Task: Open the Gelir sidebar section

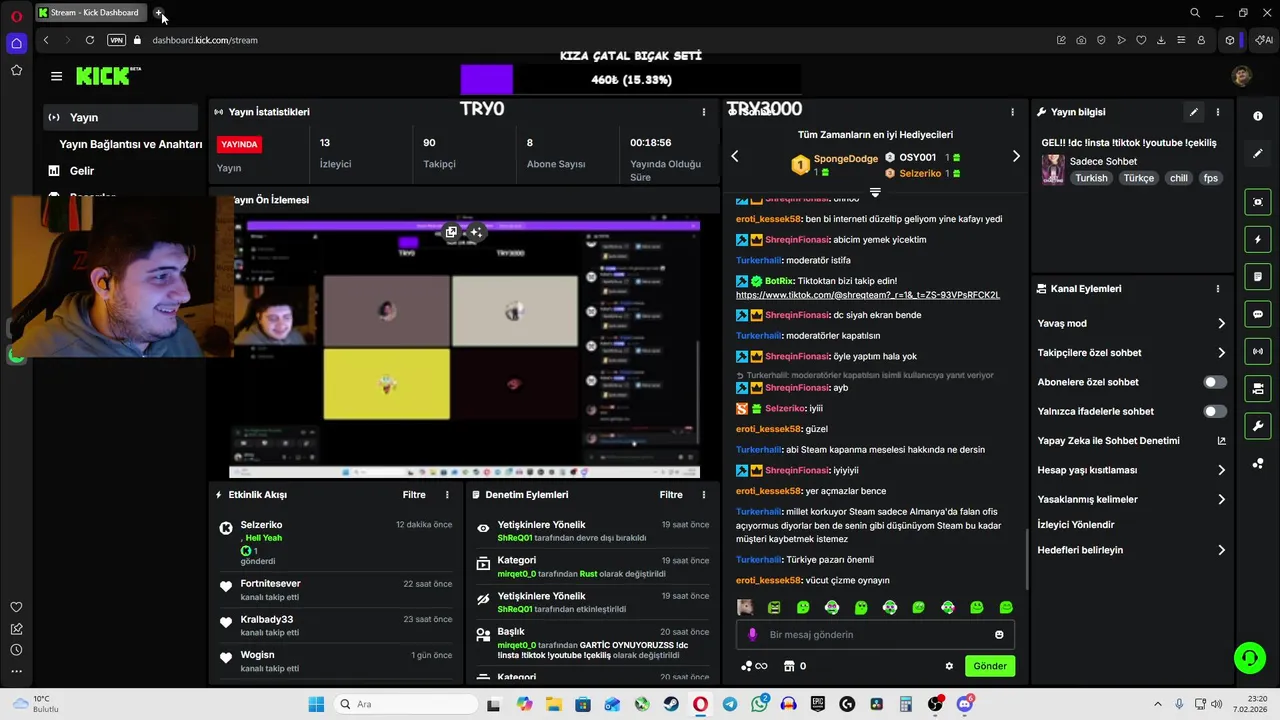Action: click(81, 171)
